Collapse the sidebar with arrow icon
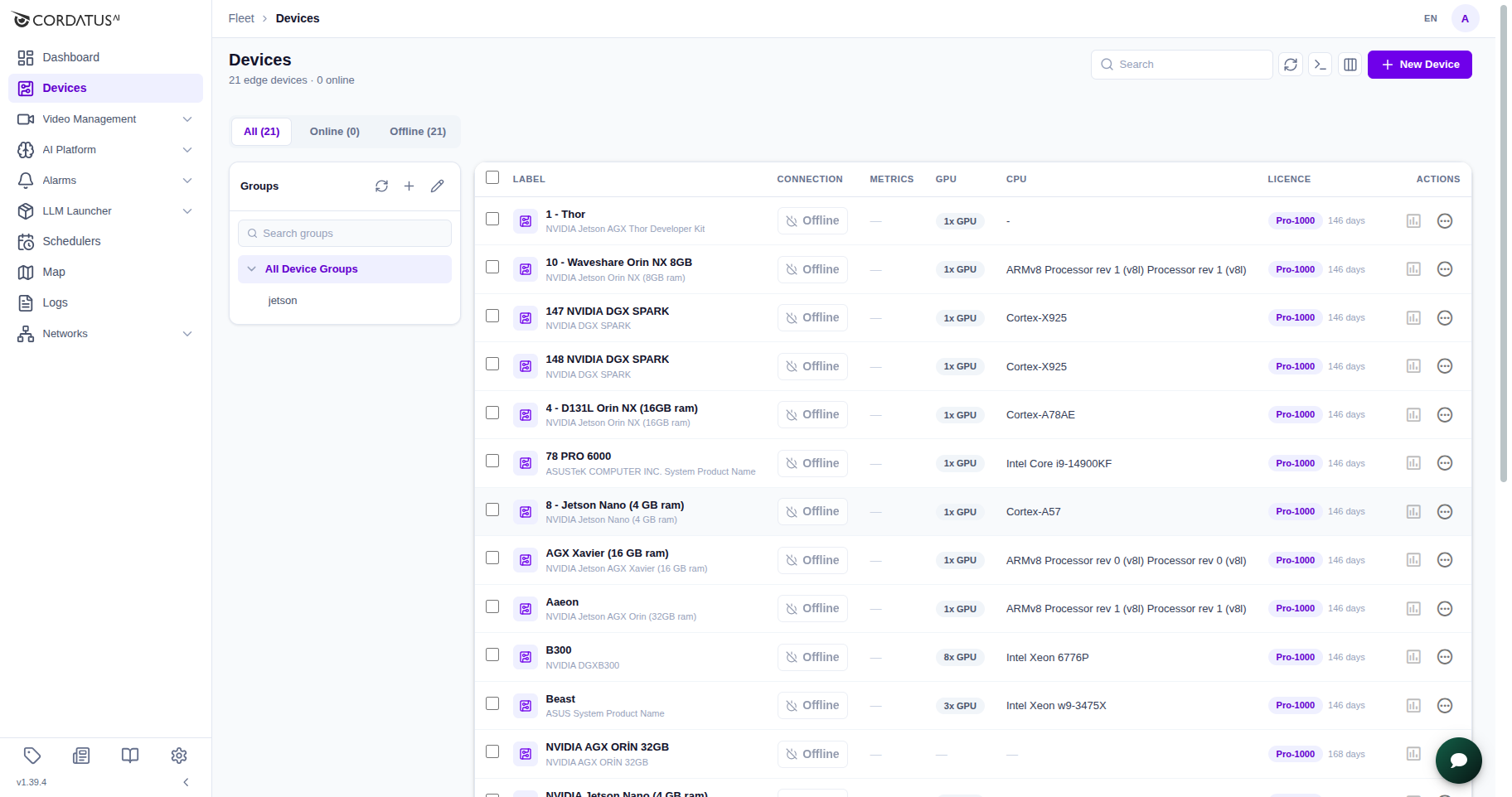Image resolution: width=1512 pixels, height=797 pixels. 186,782
